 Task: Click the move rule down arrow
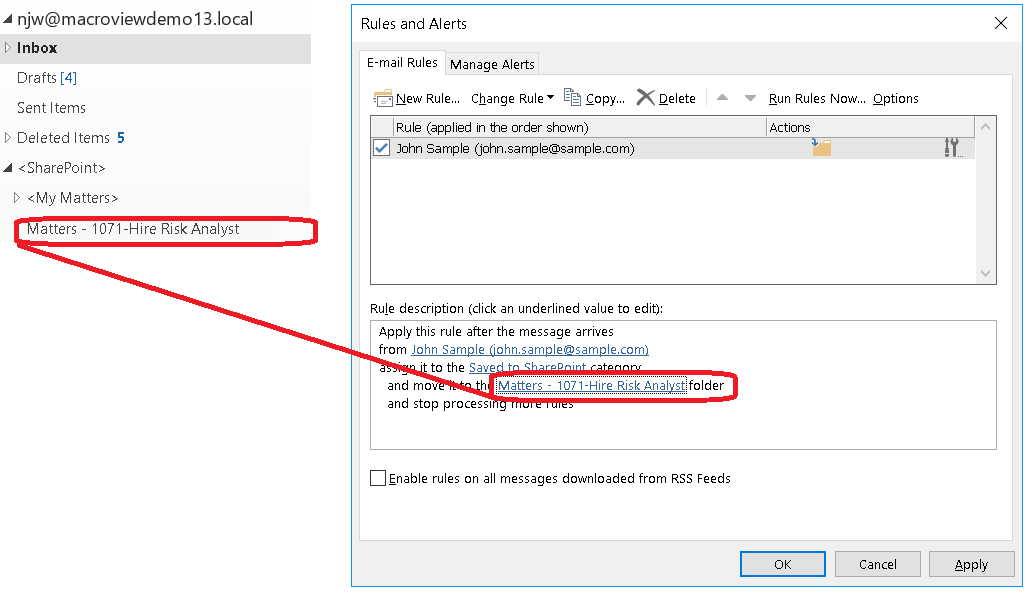[750, 98]
